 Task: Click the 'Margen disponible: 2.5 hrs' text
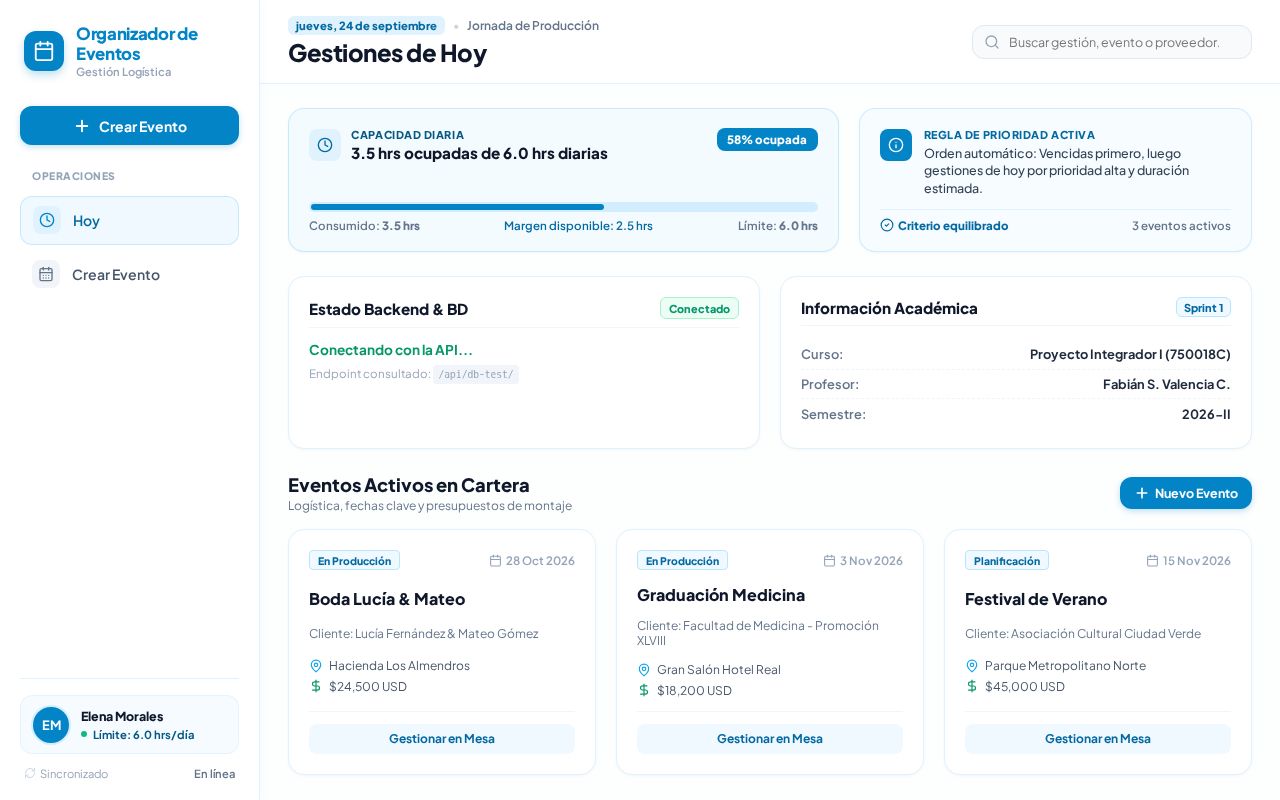tap(578, 225)
